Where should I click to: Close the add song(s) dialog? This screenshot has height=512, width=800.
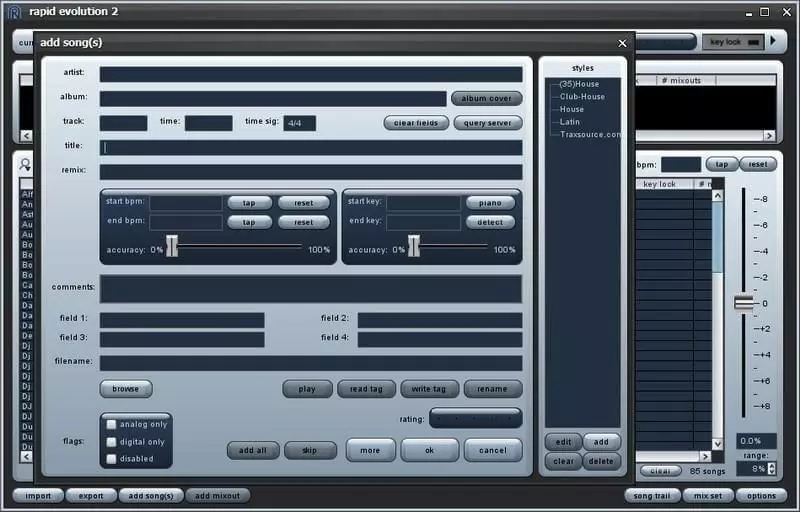click(x=622, y=43)
